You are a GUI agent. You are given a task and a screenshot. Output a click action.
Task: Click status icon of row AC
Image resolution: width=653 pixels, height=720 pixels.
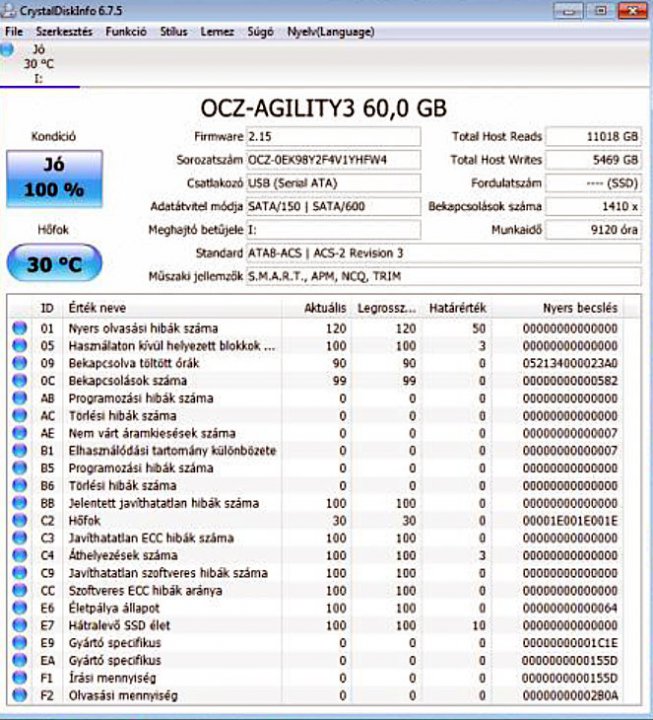(19, 416)
